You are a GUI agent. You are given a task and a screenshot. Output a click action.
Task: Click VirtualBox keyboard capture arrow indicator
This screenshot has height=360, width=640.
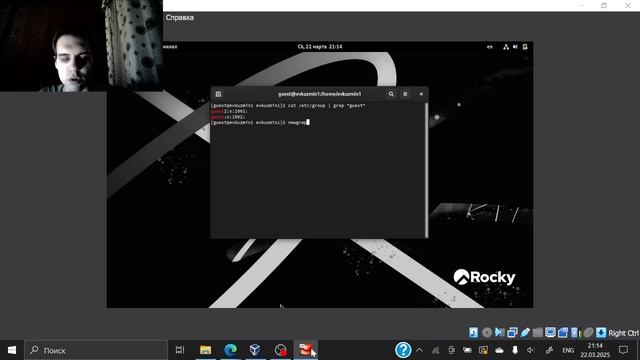pos(601,333)
